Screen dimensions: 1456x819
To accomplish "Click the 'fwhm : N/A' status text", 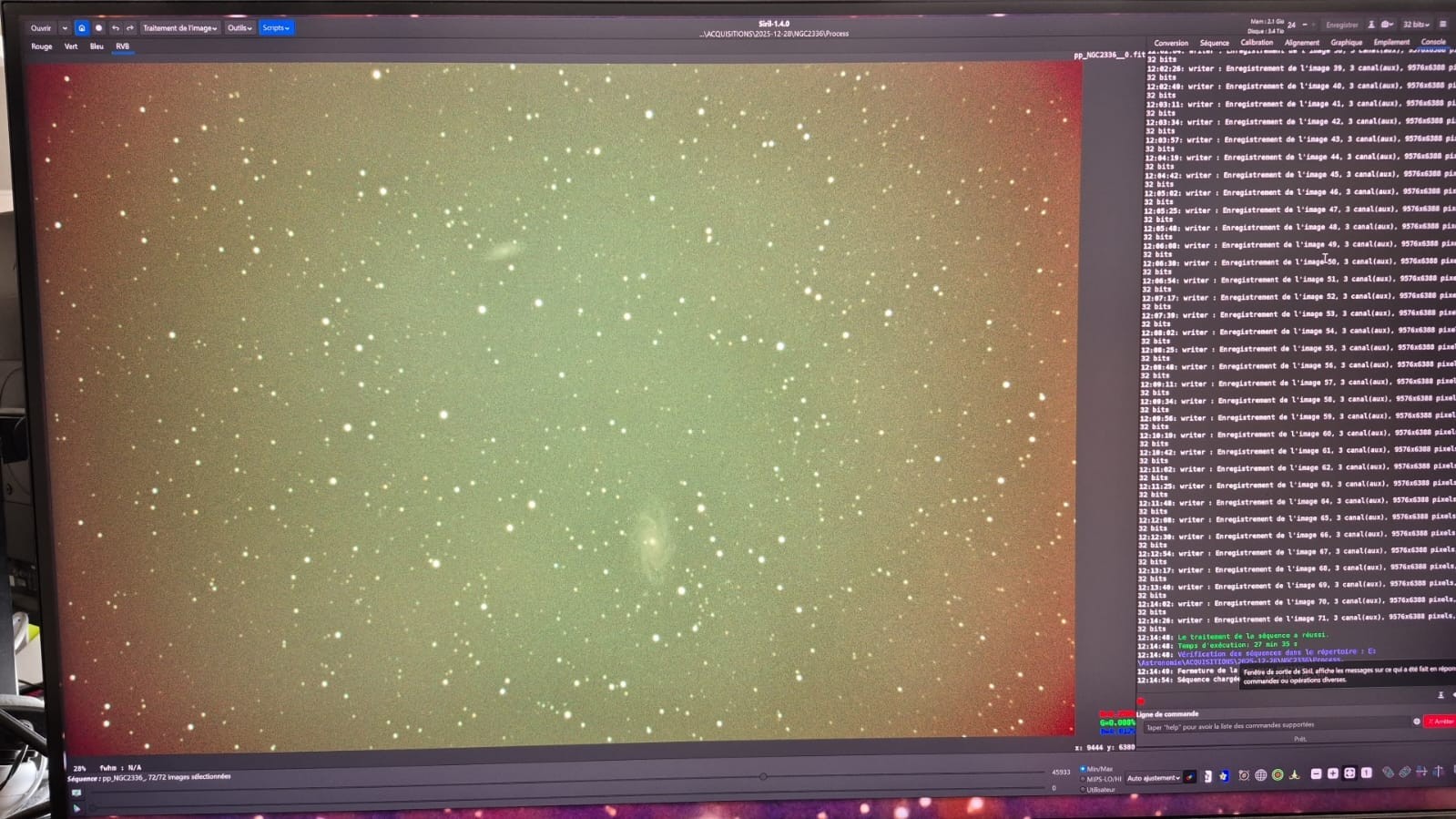I will click(x=121, y=768).
